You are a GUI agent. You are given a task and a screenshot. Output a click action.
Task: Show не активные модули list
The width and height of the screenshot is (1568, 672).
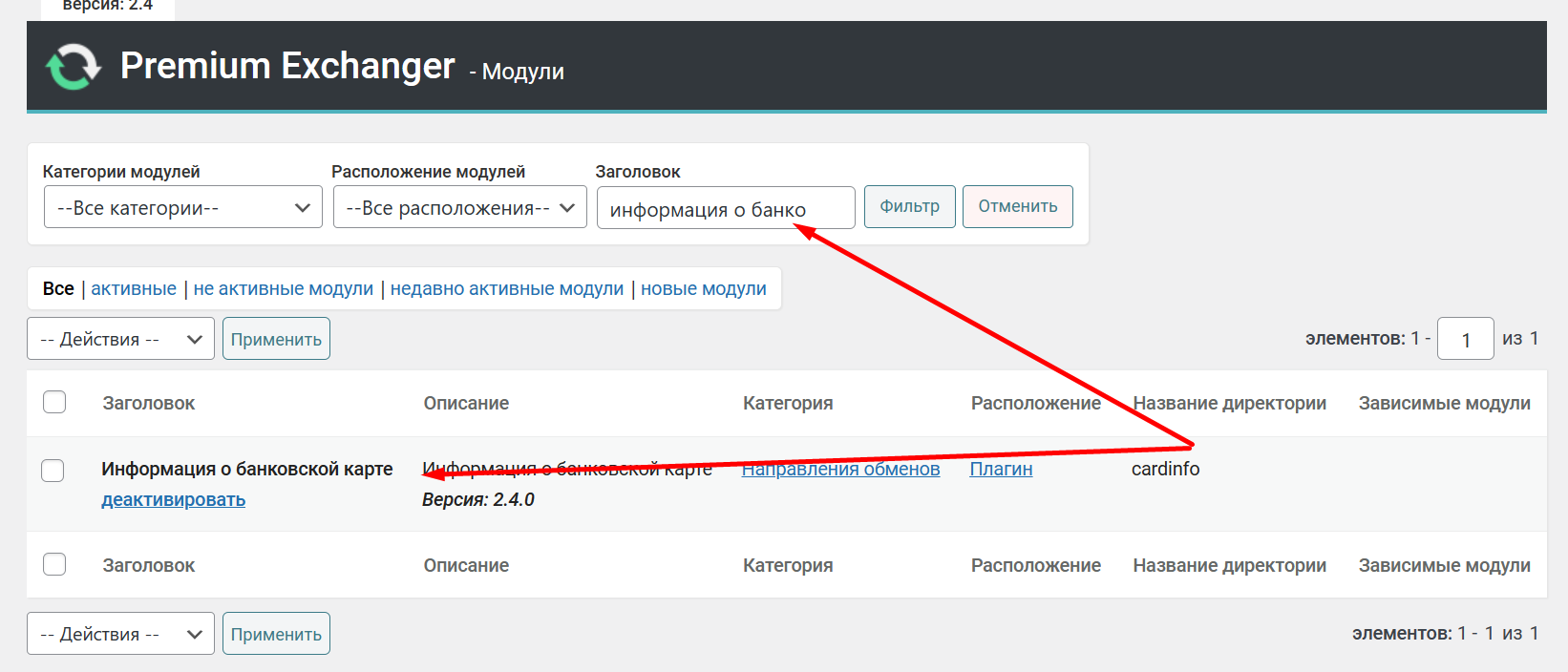(x=284, y=288)
